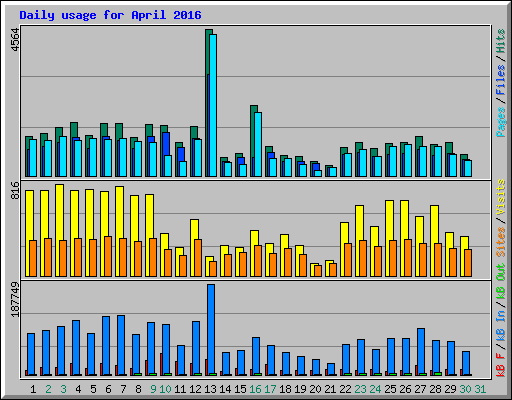Click the kB F legend label
This screenshot has width=512, height=400.
[501, 365]
